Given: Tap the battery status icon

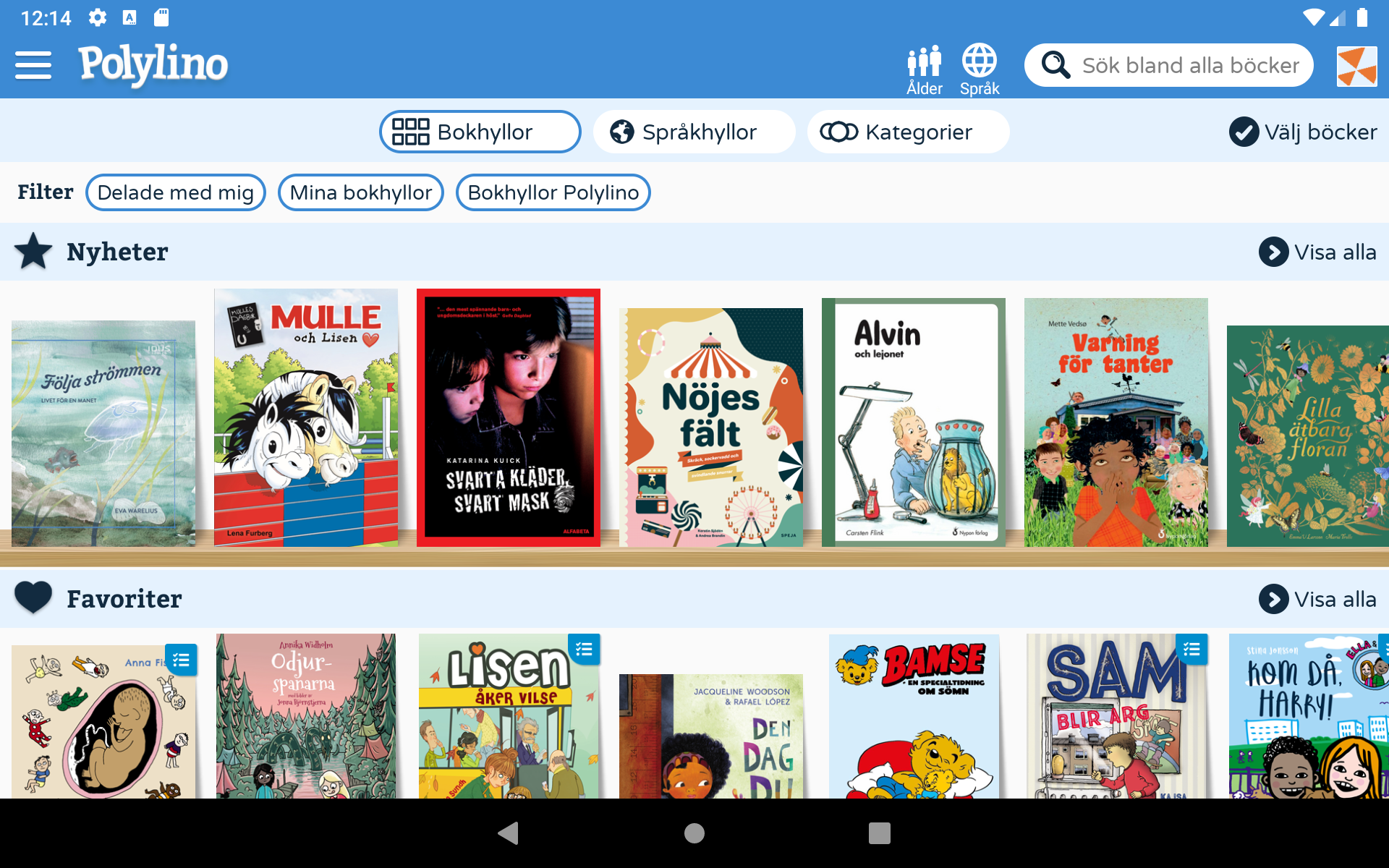Looking at the screenshot, I should click(x=1362, y=17).
